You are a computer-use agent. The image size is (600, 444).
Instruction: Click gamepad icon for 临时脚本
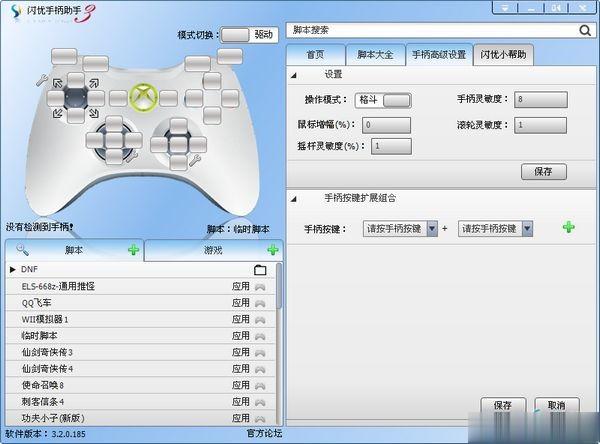260,336
